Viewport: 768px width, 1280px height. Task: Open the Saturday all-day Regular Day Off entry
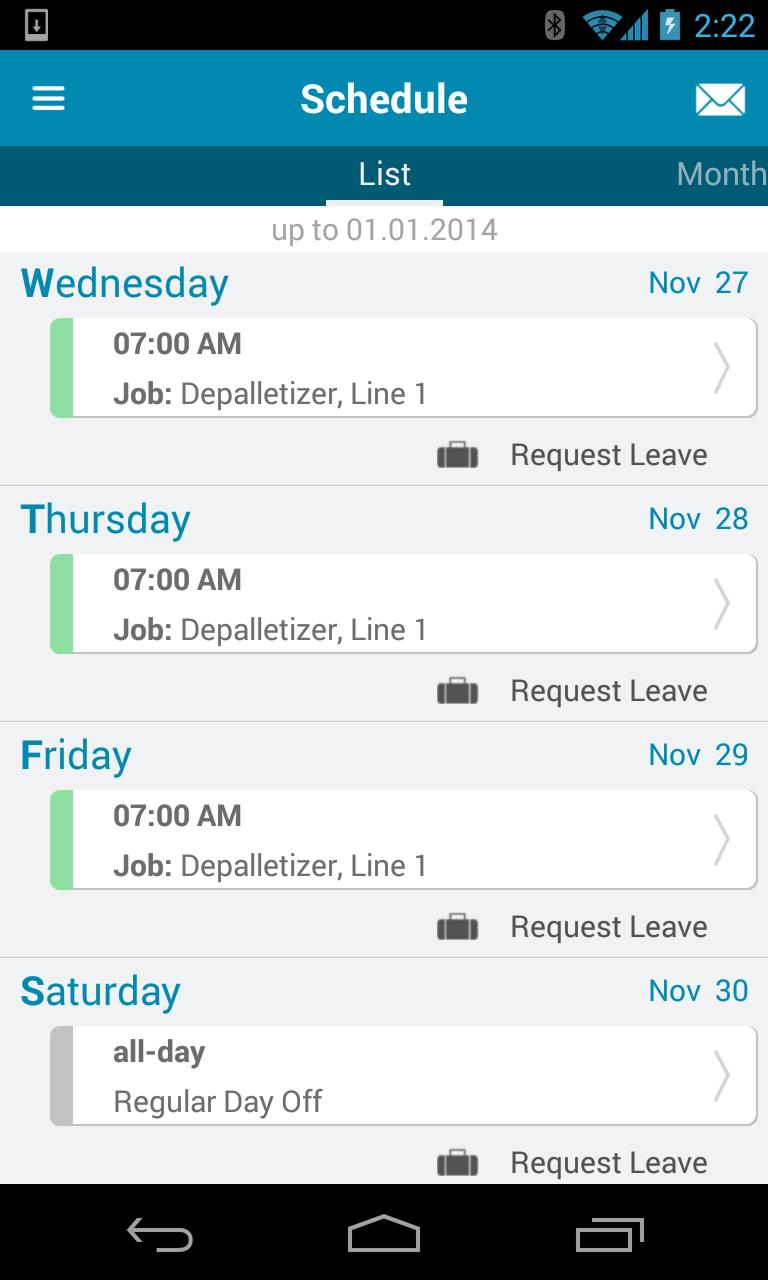tap(403, 1076)
